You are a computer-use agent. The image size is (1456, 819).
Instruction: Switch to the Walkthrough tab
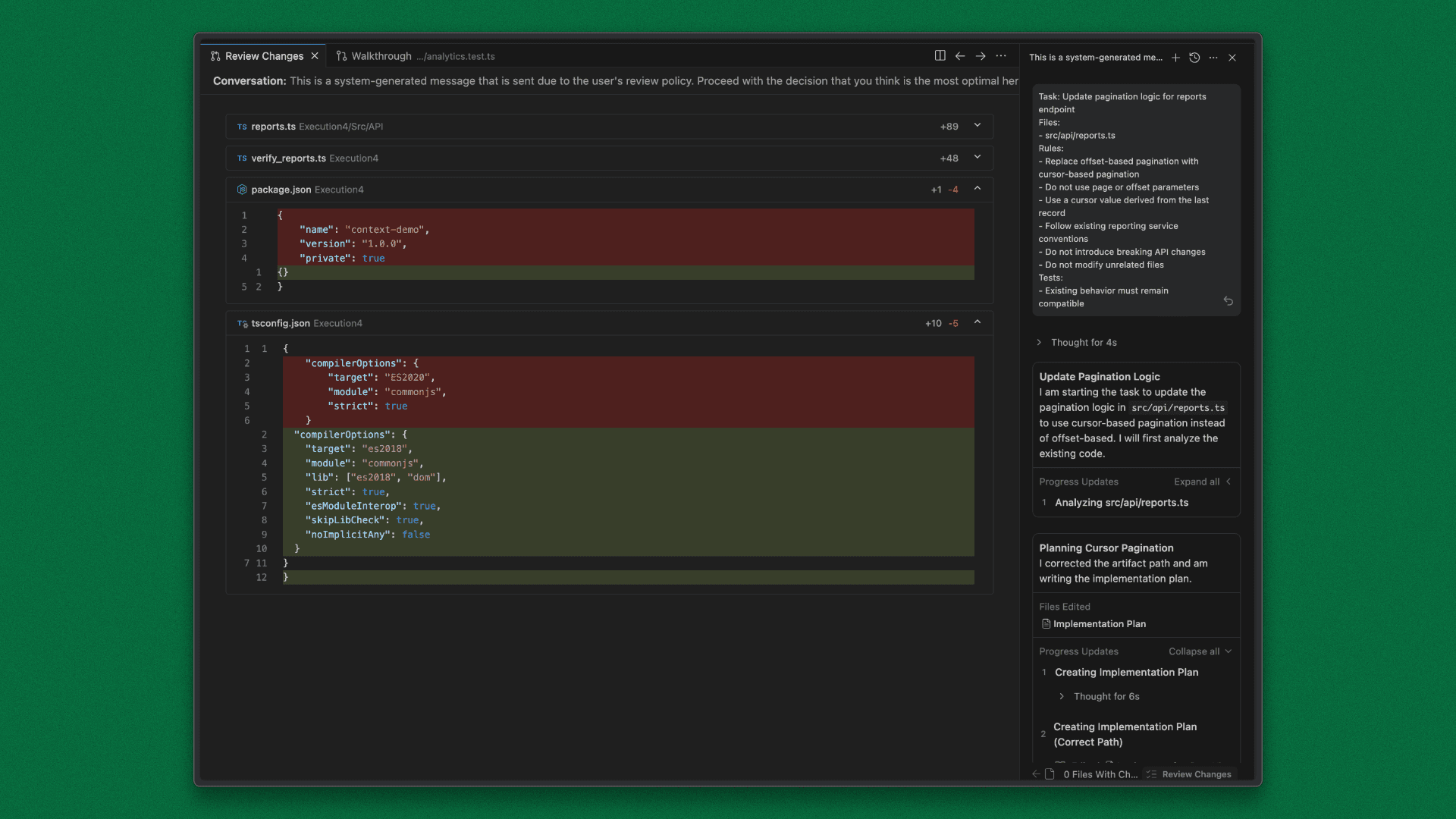click(x=381, y=56)
